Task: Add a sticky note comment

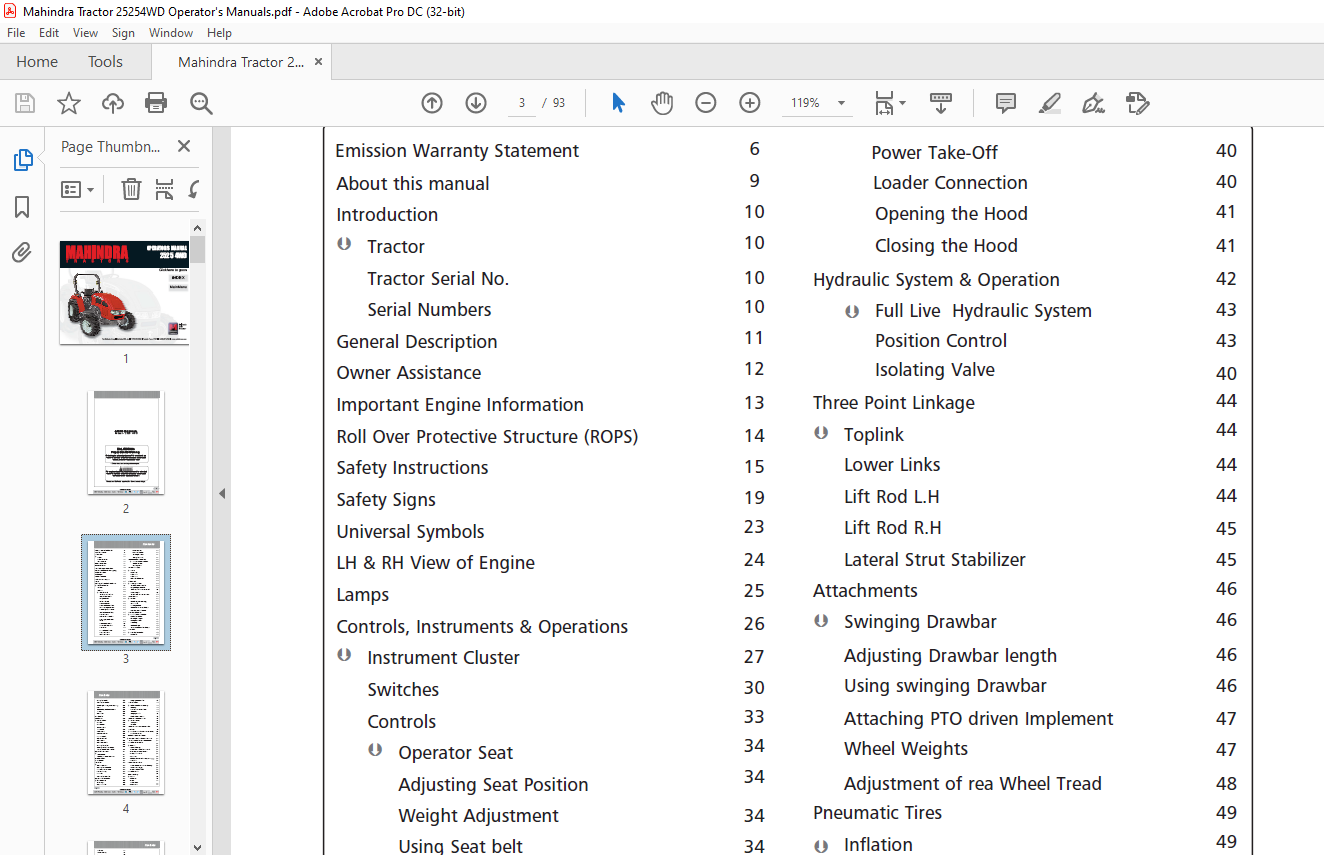Action: 1006,103
